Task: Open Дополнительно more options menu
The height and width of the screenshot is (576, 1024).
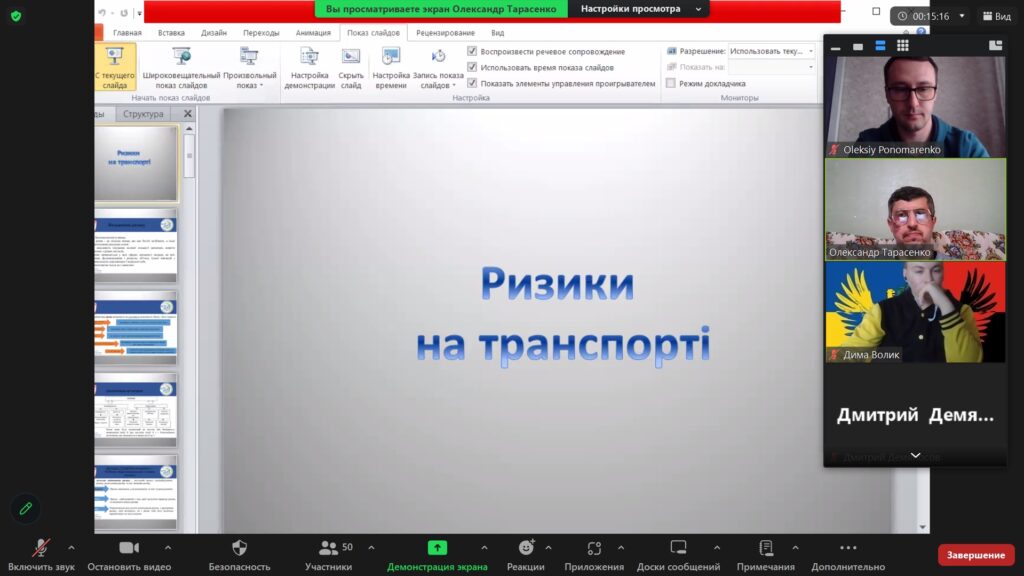Action: point(848,555)
